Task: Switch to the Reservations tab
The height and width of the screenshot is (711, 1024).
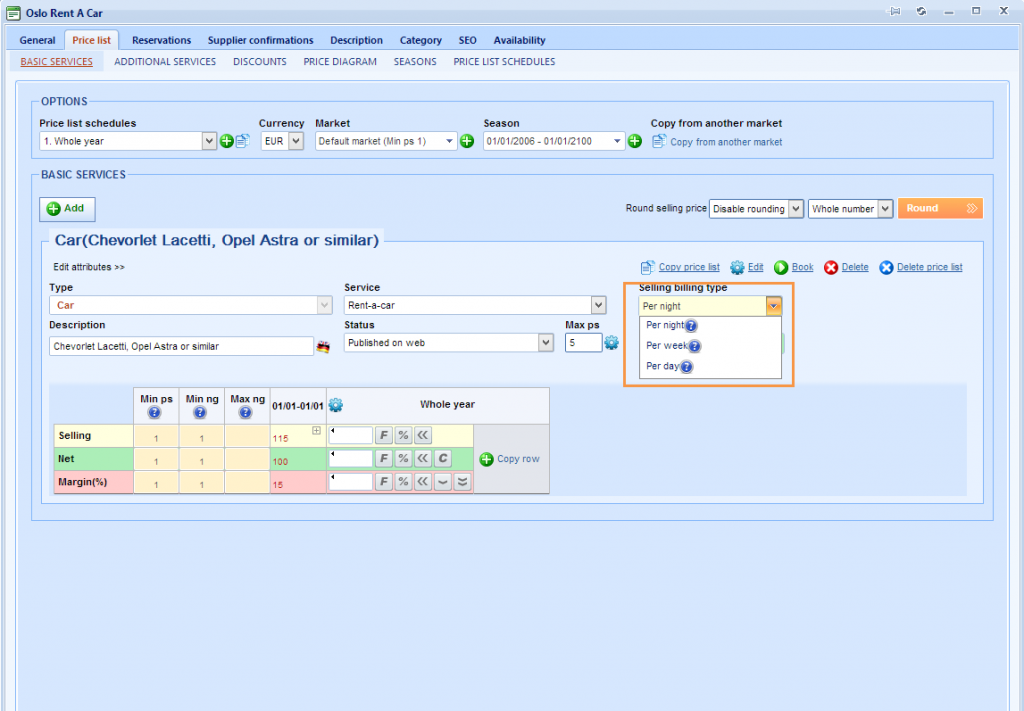Action: click(161, 40)
